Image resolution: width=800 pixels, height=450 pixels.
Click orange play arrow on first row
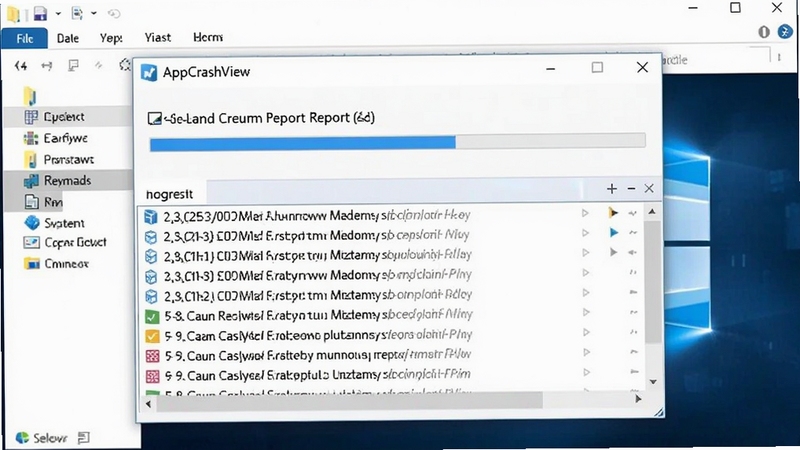(x=613, y=213)
